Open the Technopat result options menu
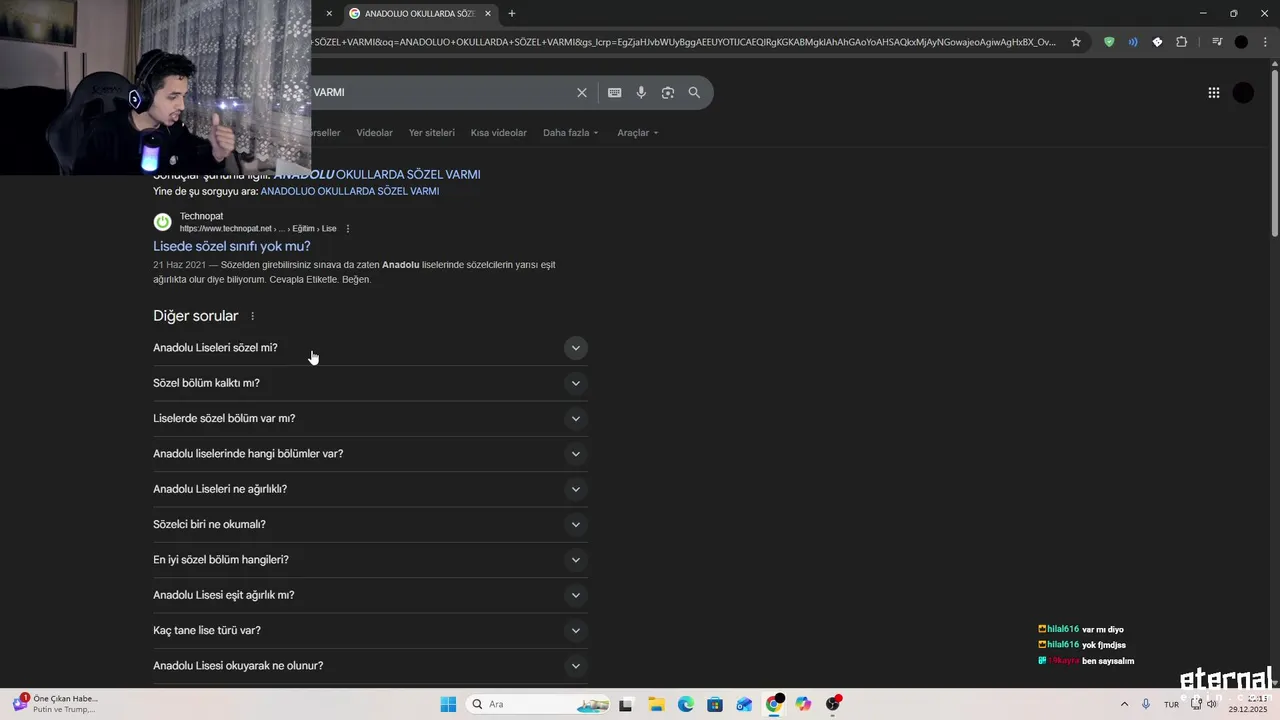1280x720 pixels. 348,229
